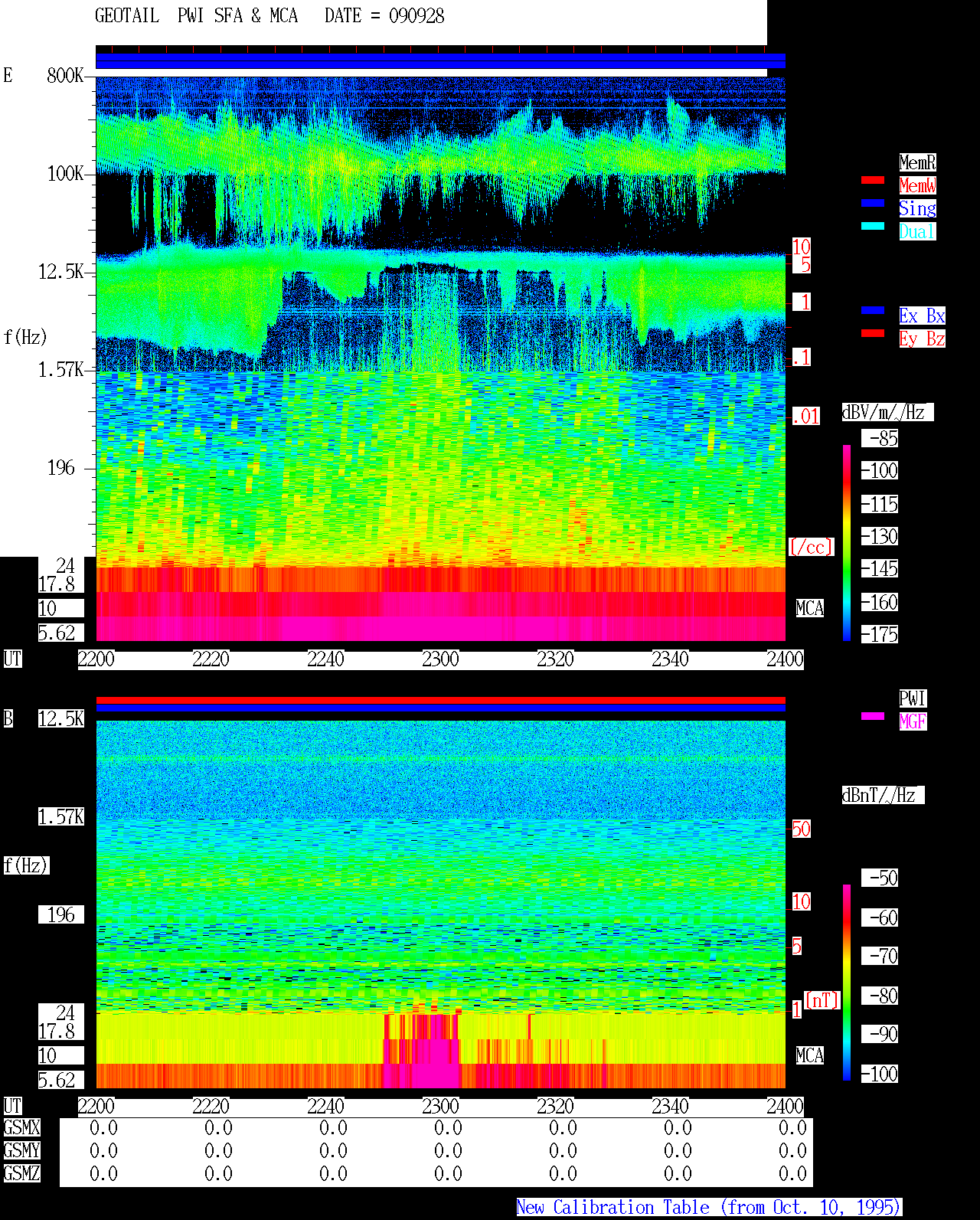This screenshot has width=980, height=1220.
Task: Click the electric field color scale bar
Action: point(847,542)
